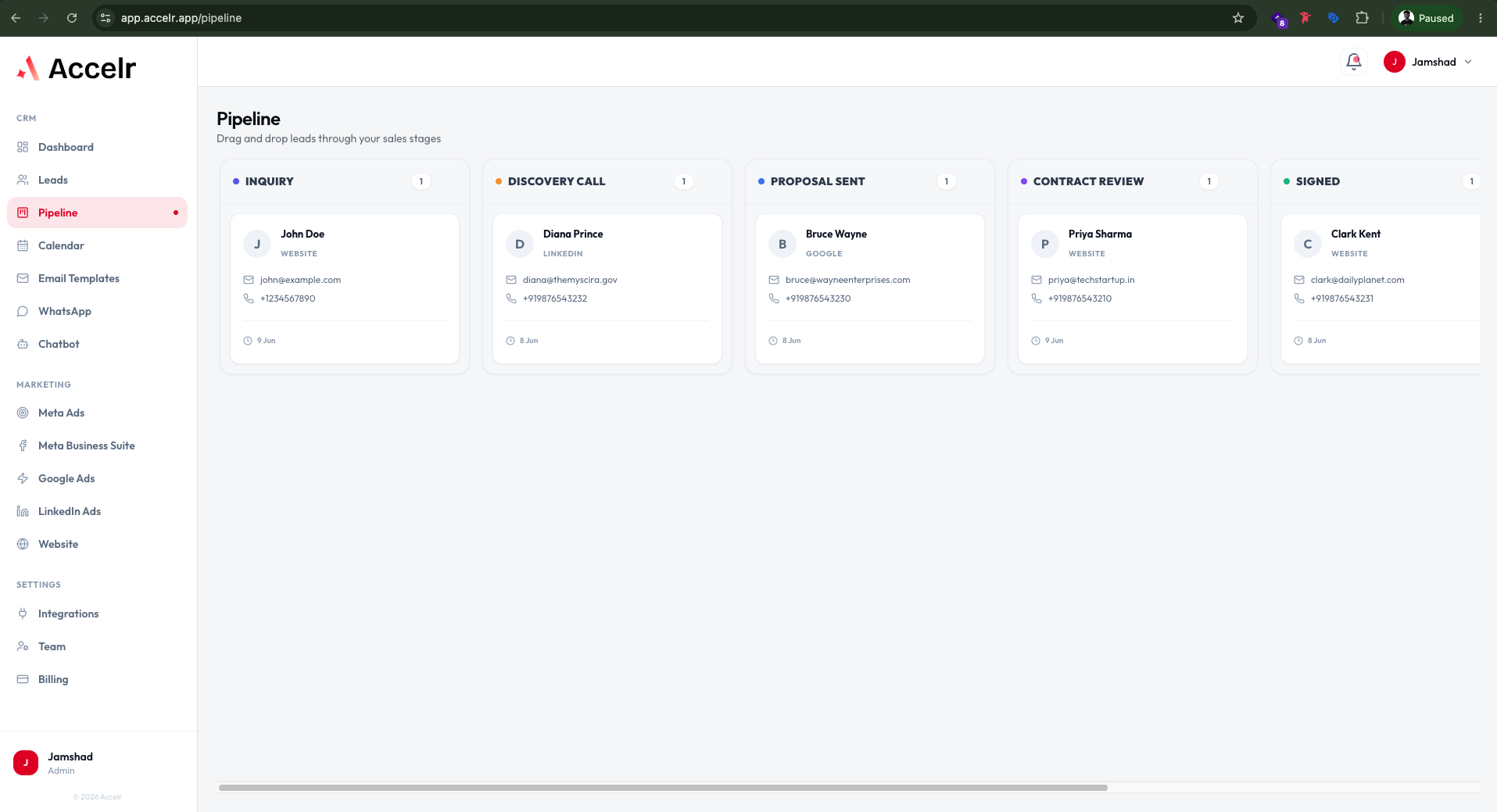Click clock icon on John Doe card
This screenshot has height=812, width=1497.
click(248, 341)
